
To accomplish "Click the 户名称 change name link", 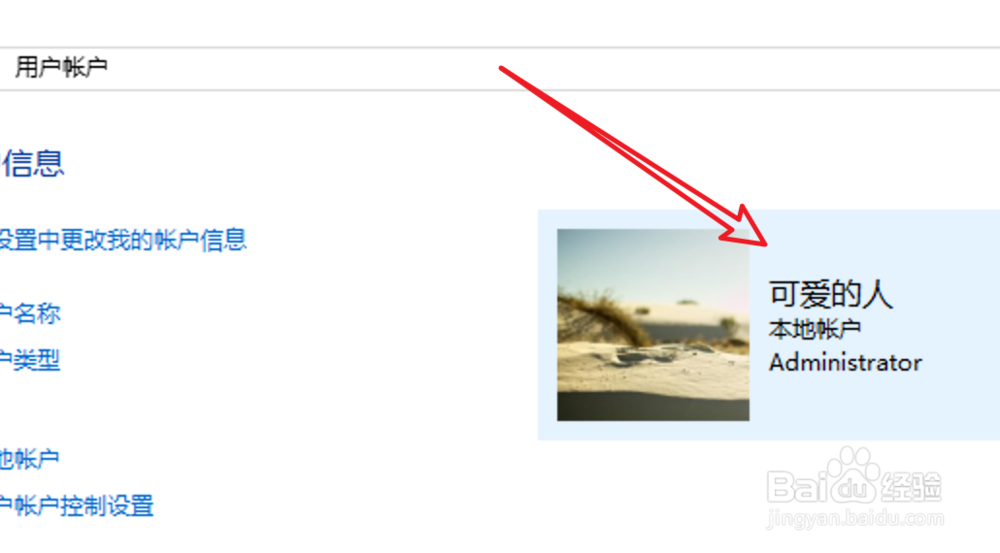I will click(x=30, y=313).
